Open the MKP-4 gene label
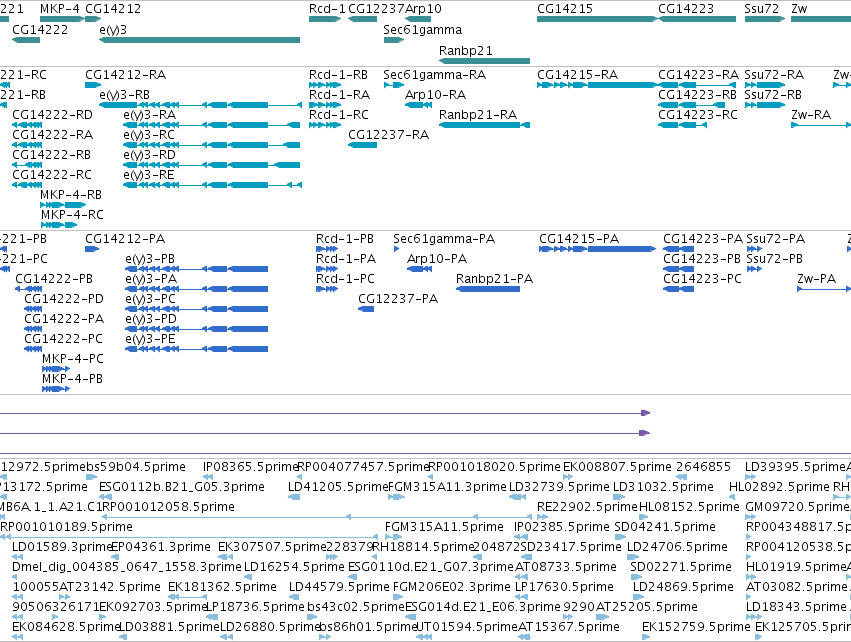This screenshot has width=851, height=642. tap(60, 9)
